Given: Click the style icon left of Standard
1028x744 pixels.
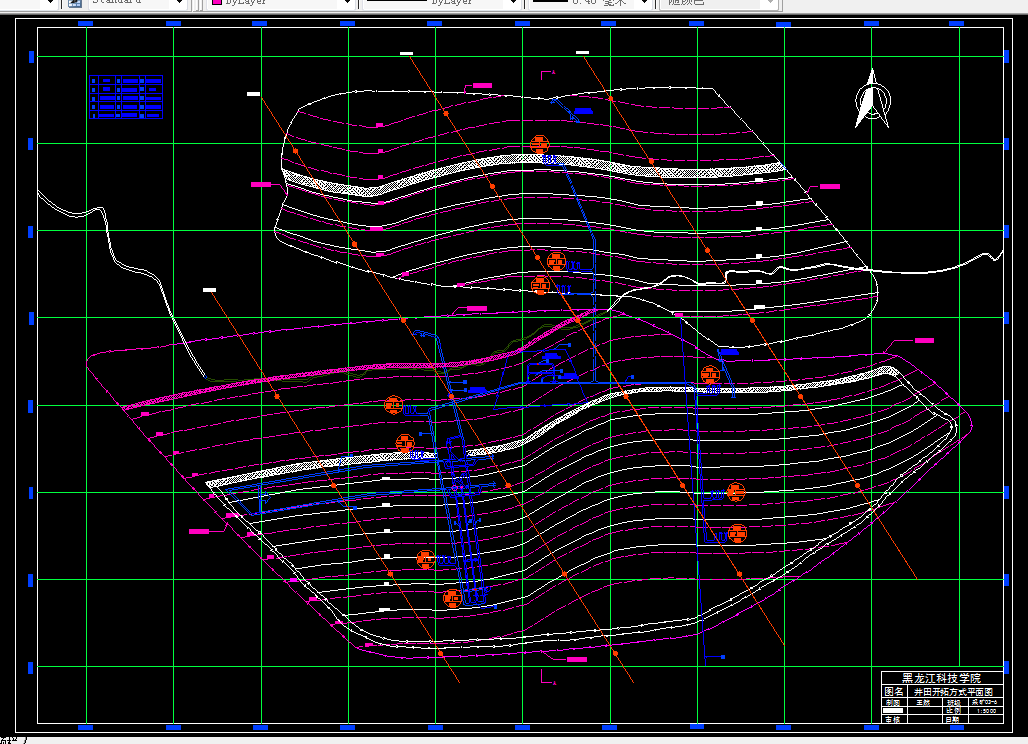Looking at the screenshot, I should pos(74,3).
